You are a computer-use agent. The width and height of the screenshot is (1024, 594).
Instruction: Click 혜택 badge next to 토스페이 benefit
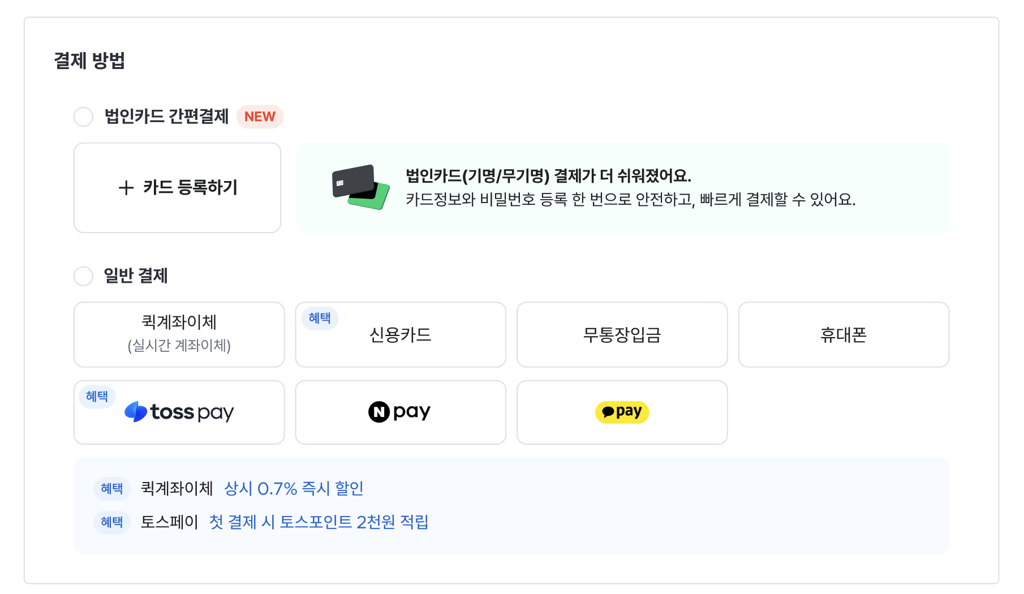click(x=112, y=522)
